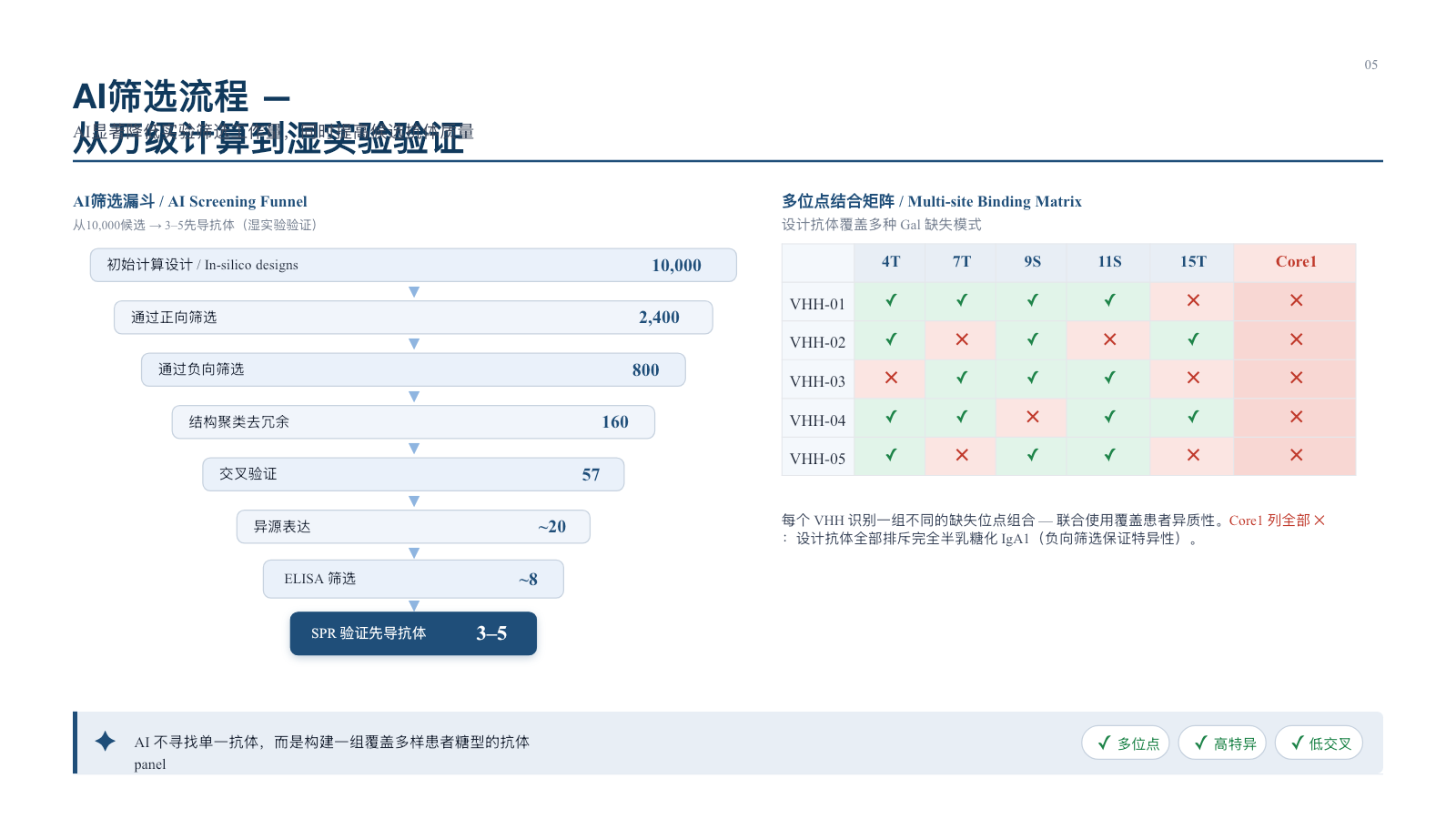Select the 9S column header
Image resolution: width=1456 pixels, height=819 pixels.
point(1033,262)
